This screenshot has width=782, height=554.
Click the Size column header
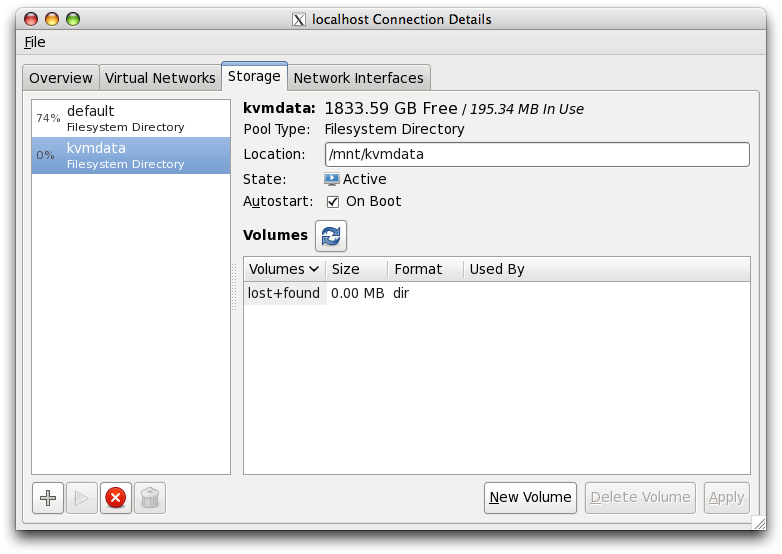[357, 269]
